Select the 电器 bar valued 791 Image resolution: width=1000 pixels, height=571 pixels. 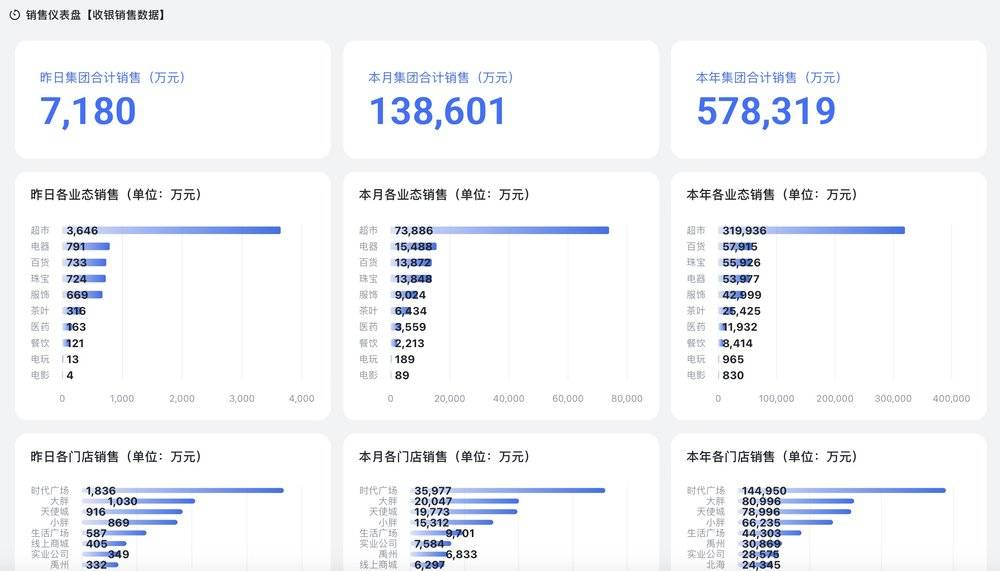click(x=86, y=246)
